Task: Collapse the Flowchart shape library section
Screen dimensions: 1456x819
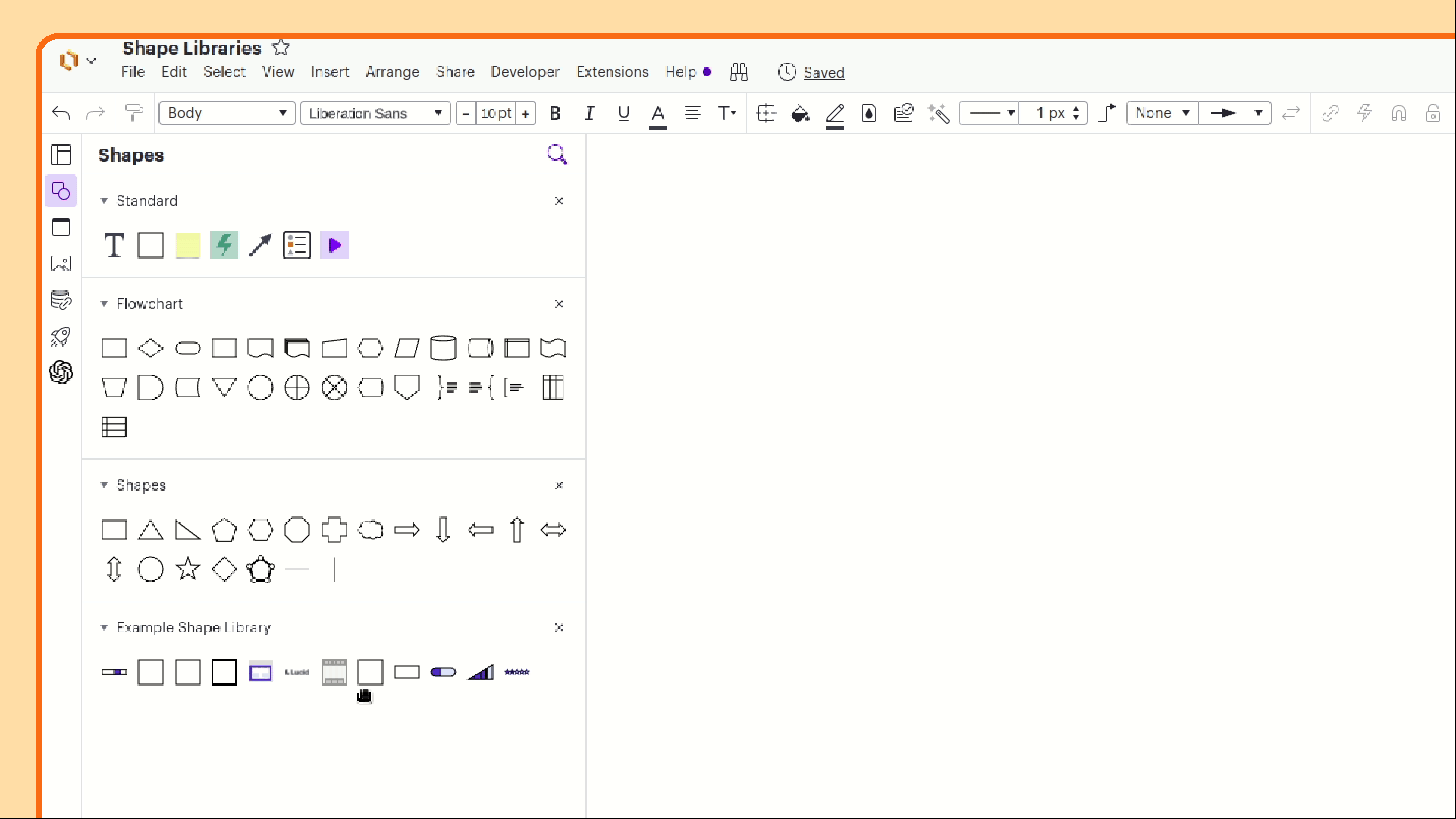Action: pyautogui.click(x=105, y=304)
